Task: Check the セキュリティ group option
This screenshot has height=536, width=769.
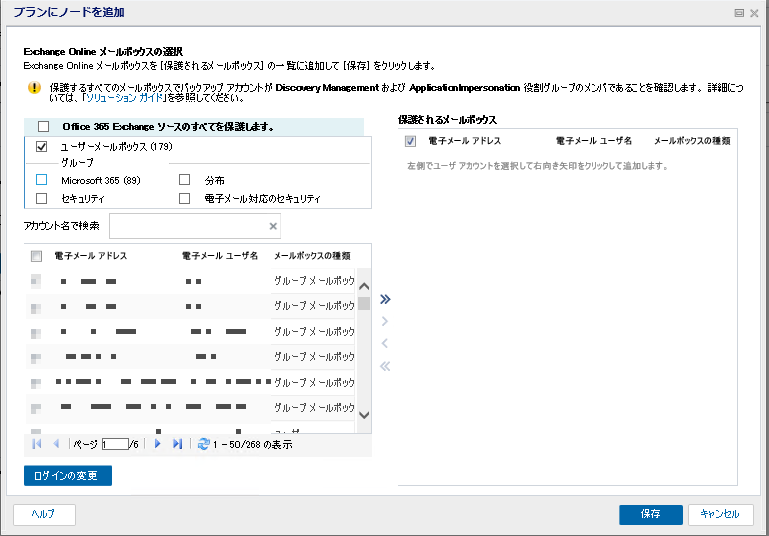Action: tap(42, 199)
